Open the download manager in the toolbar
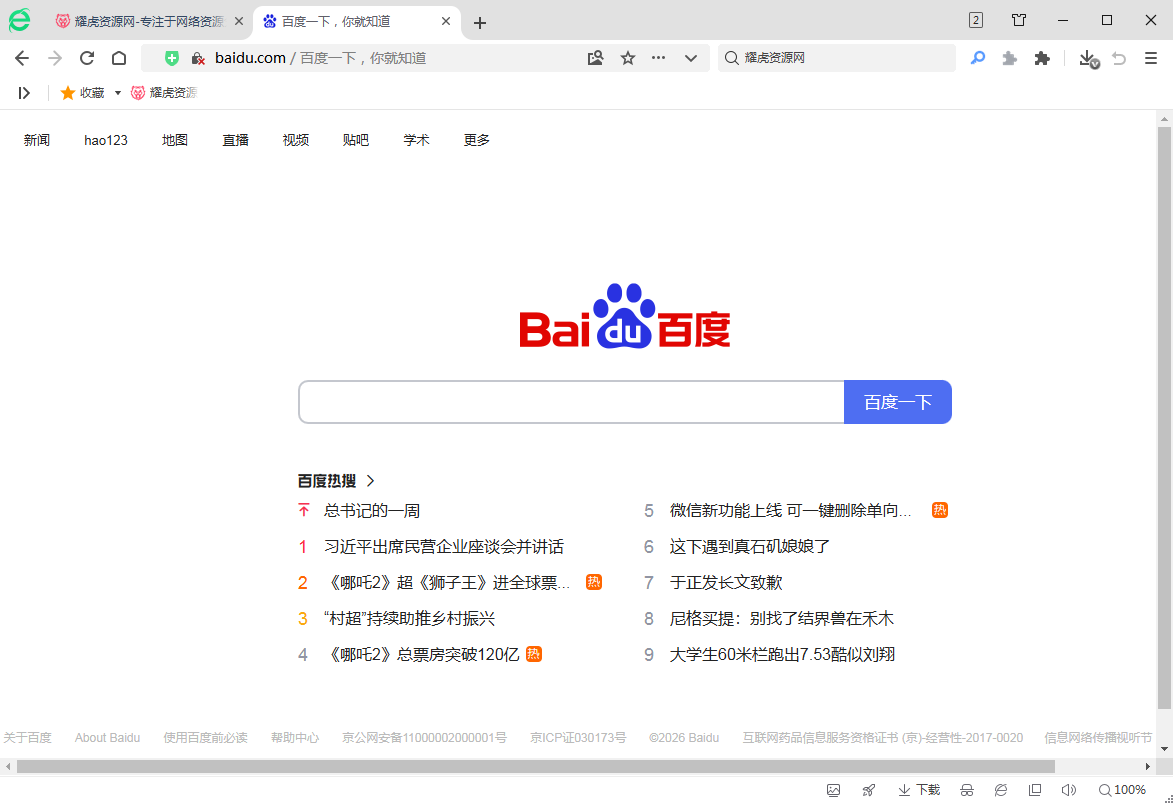The width and height of the screenshot is (1173, 803). (x=1087, y=58)
